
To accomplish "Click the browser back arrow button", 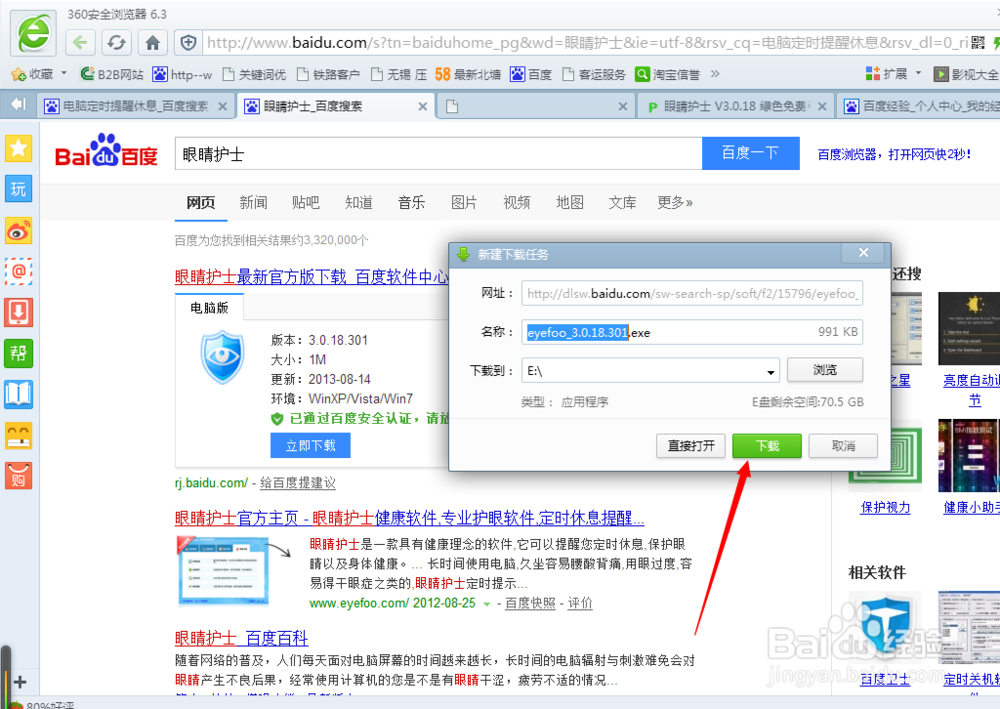I will point(80,43).
